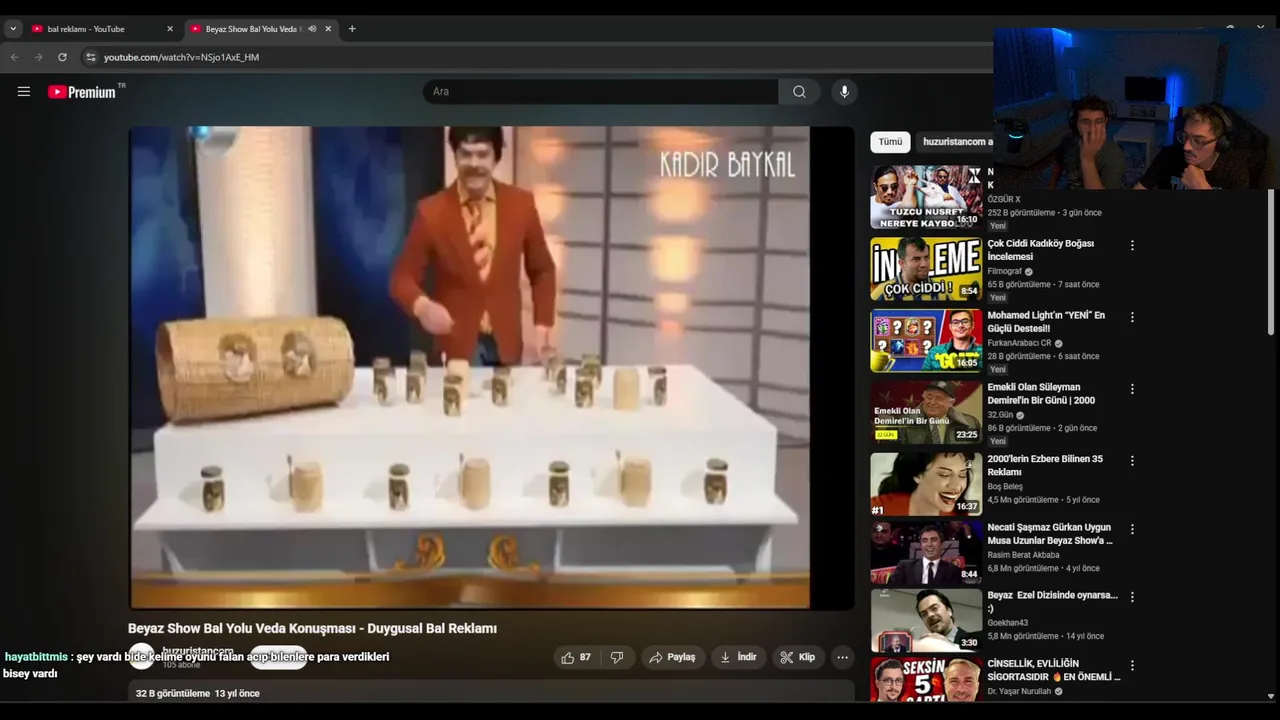
Task: Open options for 'Beyaz Ezel Dizisinde oynarsa'
Action: (1132, 597)
